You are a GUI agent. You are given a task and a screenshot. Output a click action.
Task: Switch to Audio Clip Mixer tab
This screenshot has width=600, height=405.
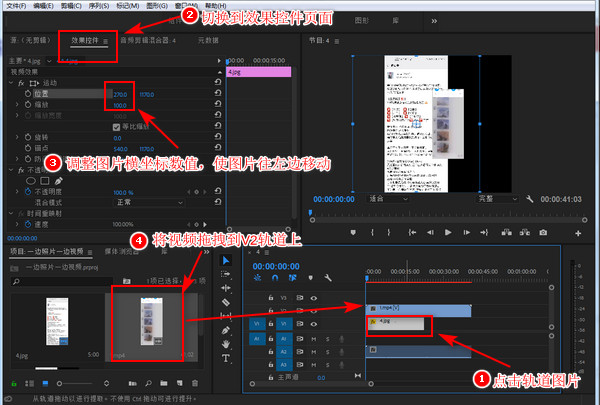click(148, 40)
